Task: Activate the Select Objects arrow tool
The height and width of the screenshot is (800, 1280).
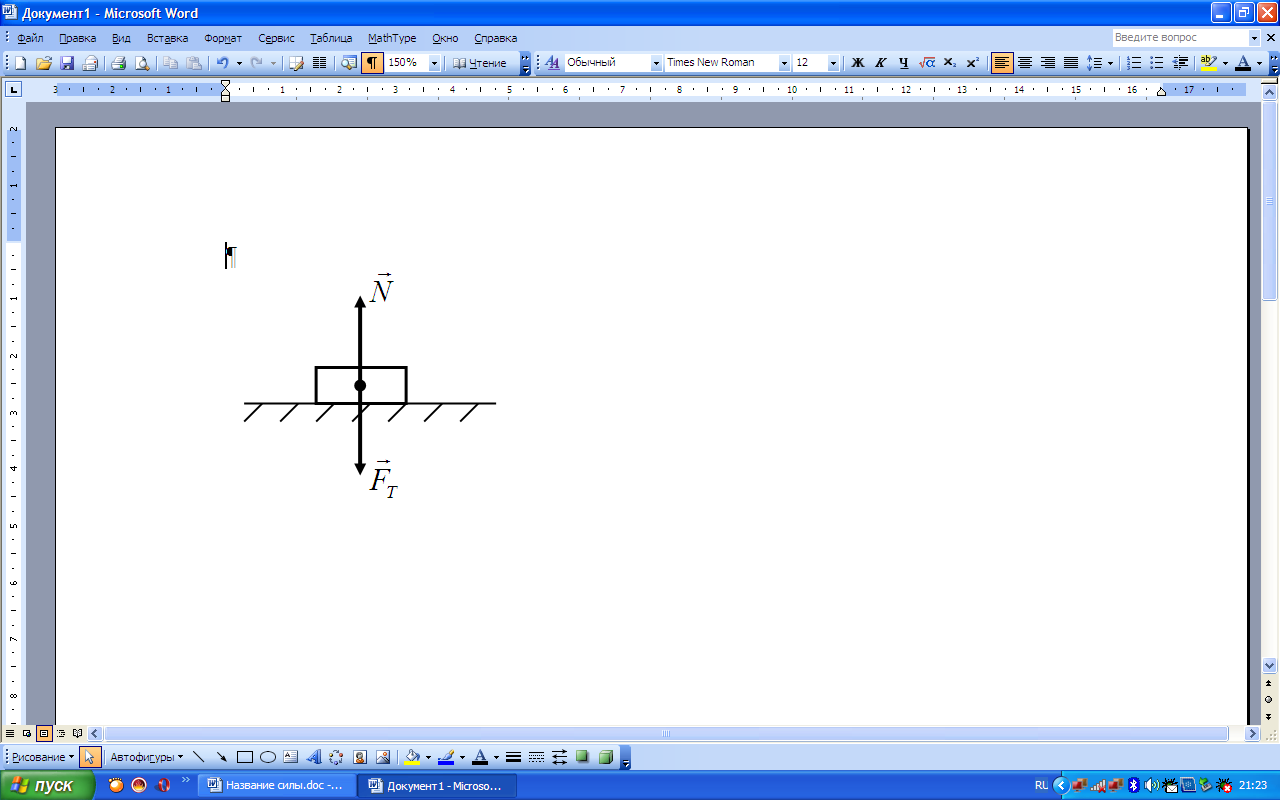Action: point(90,757)
